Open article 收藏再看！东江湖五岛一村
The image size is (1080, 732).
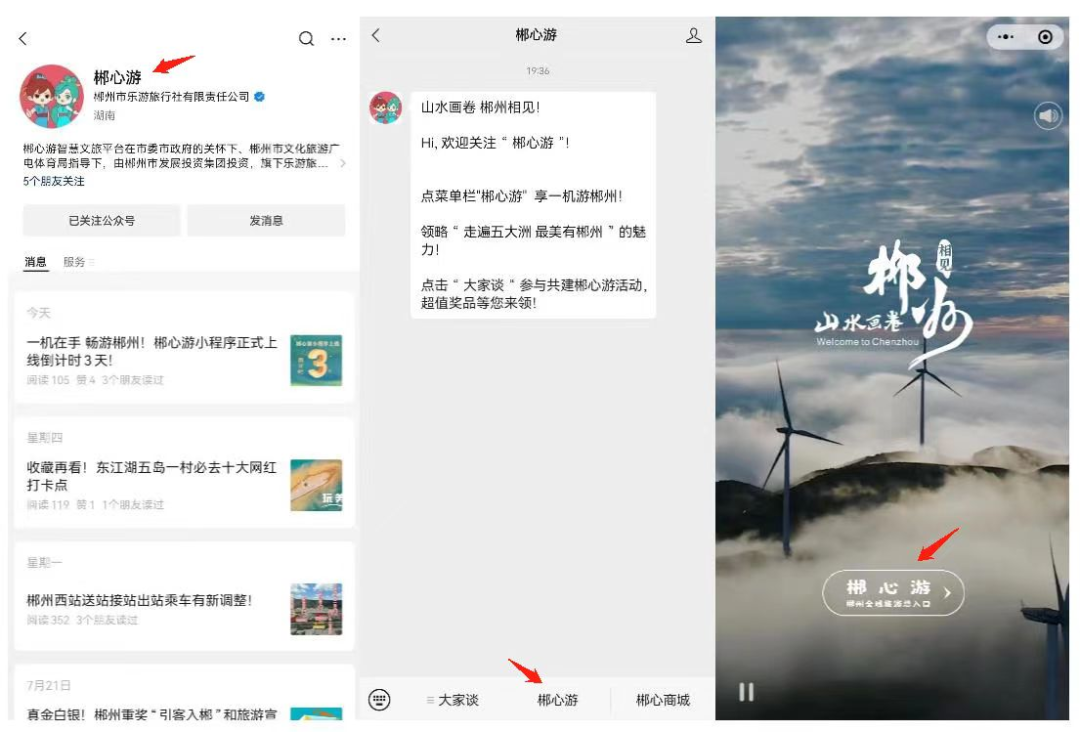152,476
